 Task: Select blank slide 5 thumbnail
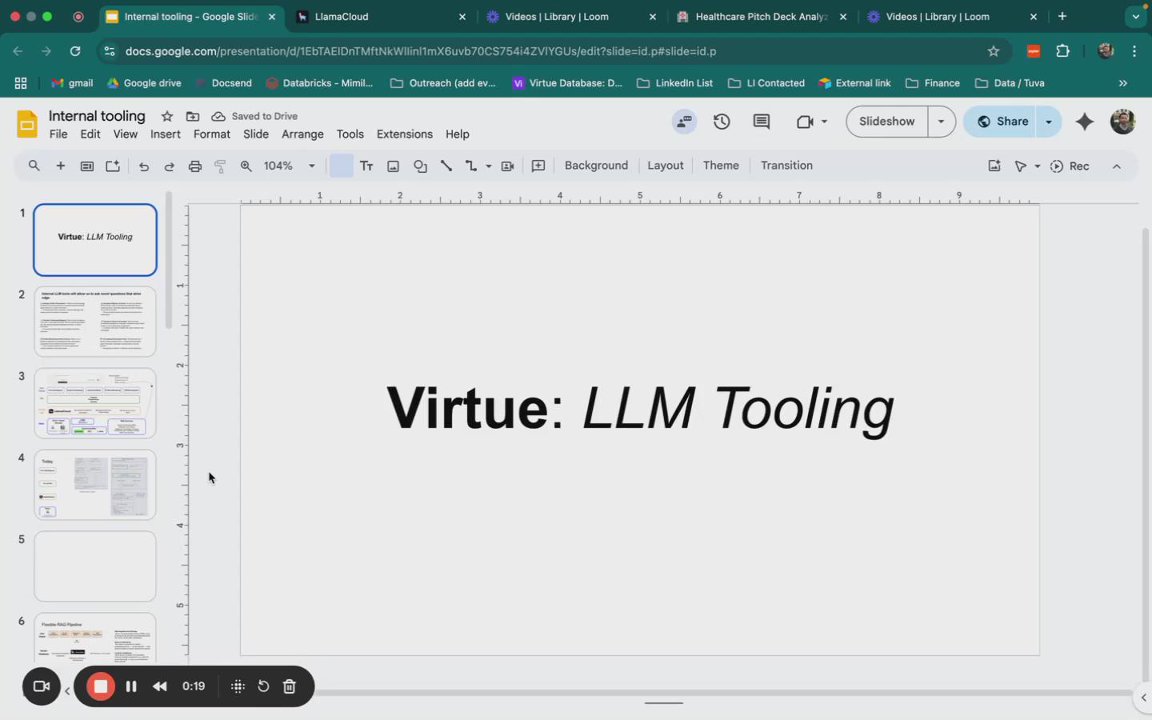pyautogui.click(x=95, y=566)
